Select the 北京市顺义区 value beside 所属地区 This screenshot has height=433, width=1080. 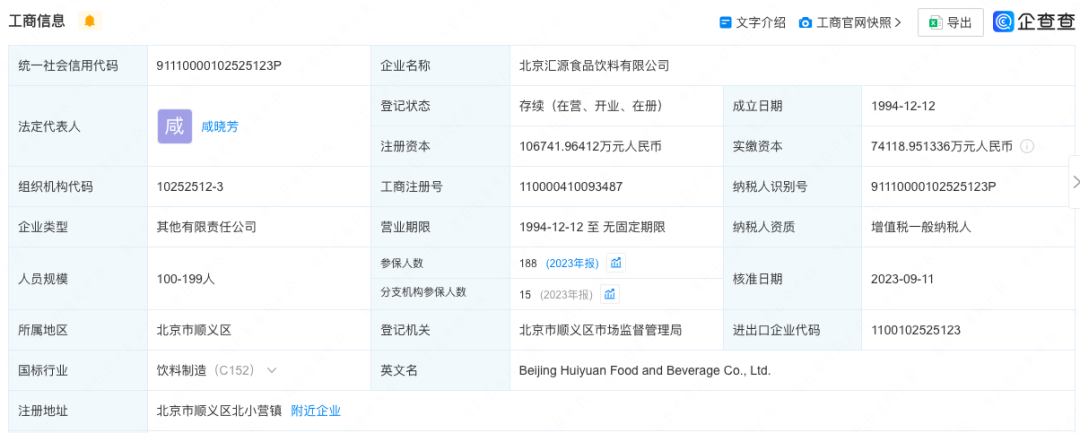pyautogui.click(x=194, y=330)
